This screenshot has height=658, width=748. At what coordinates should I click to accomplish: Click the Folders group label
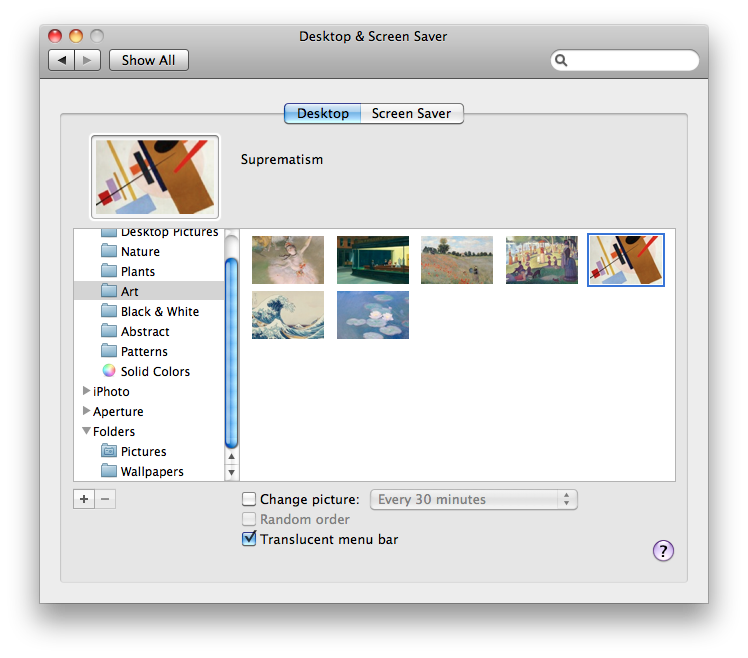point(114,431)
